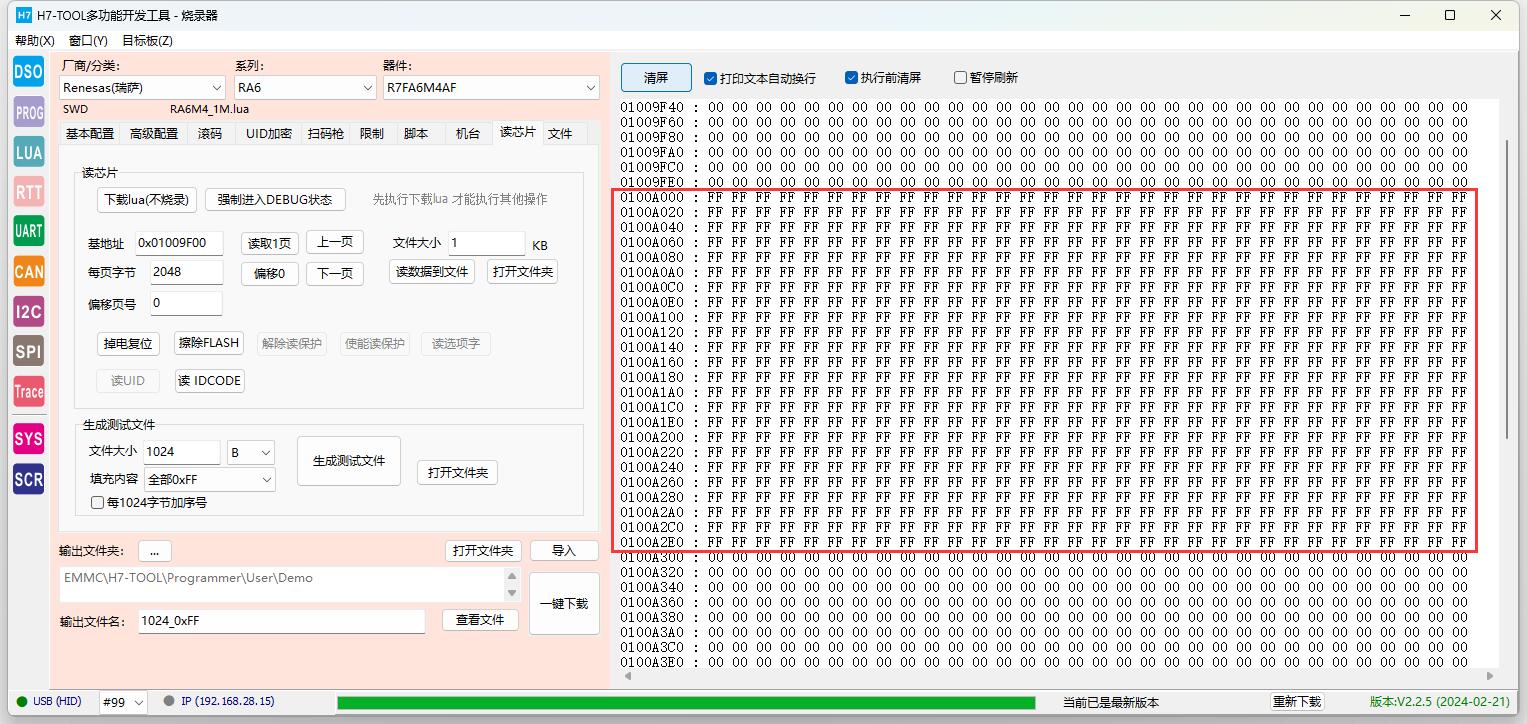Open the SCR screen sidebar icon
Image resolution: width=1527 pixels, height=724 pixels.
tap(28, 479)
